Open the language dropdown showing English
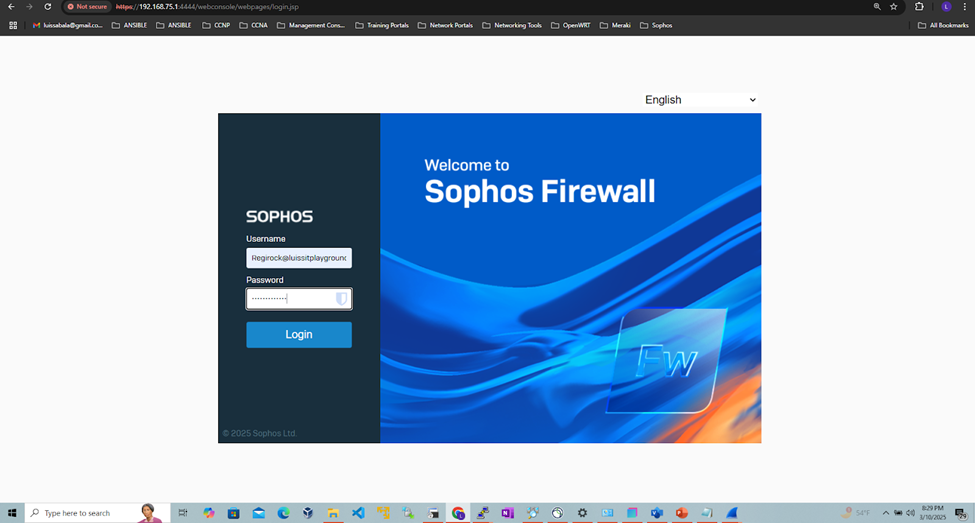This screenshot has height=523, width=975. coord(700,100)
